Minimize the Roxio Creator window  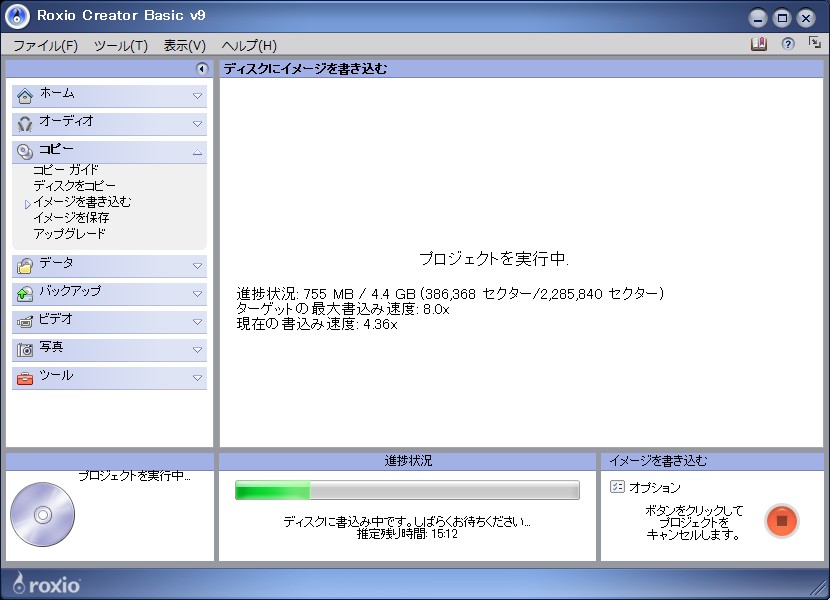click(757, 19)
